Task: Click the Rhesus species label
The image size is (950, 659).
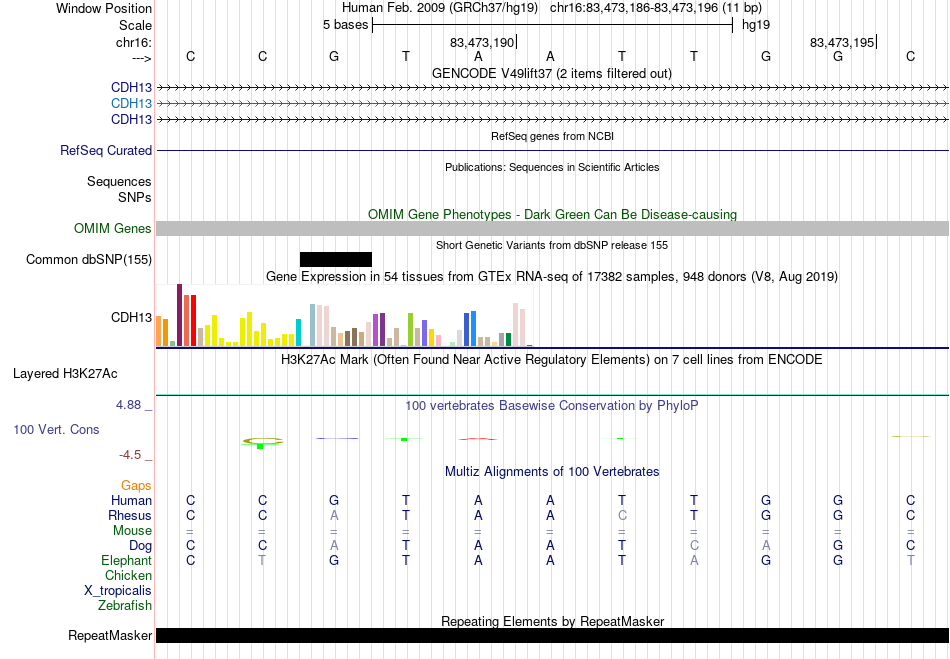Action: pyautogui.click(x=130, y=515)
